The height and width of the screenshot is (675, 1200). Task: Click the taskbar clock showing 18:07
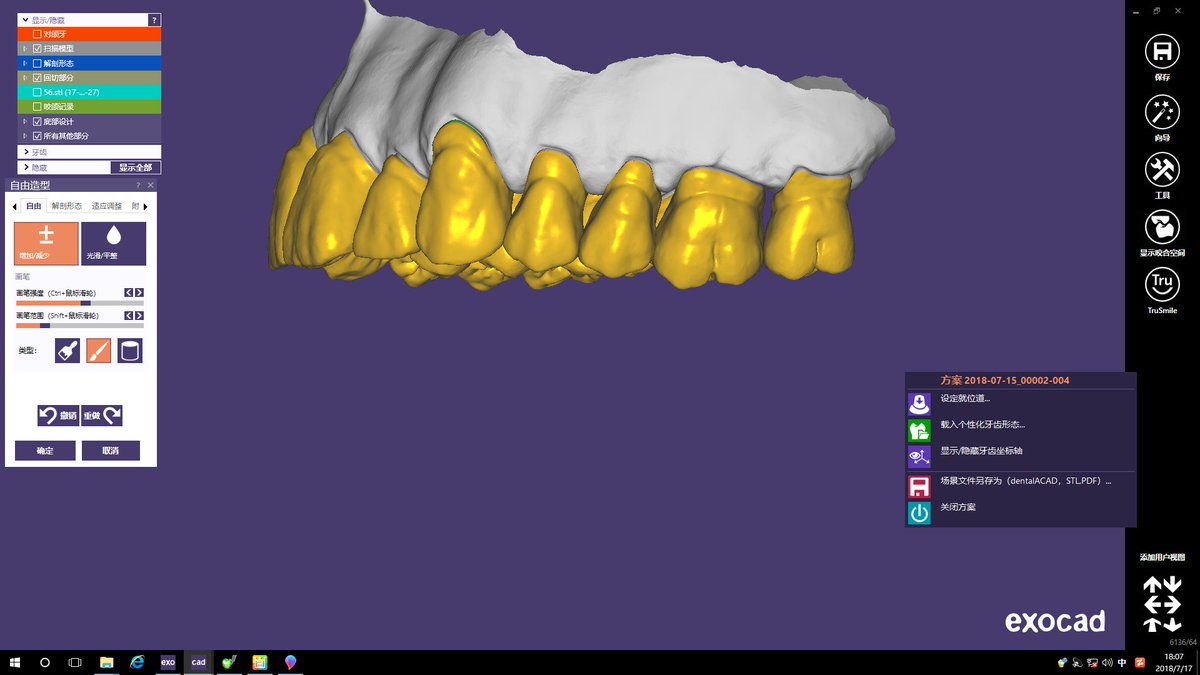tap(1174, 662)
